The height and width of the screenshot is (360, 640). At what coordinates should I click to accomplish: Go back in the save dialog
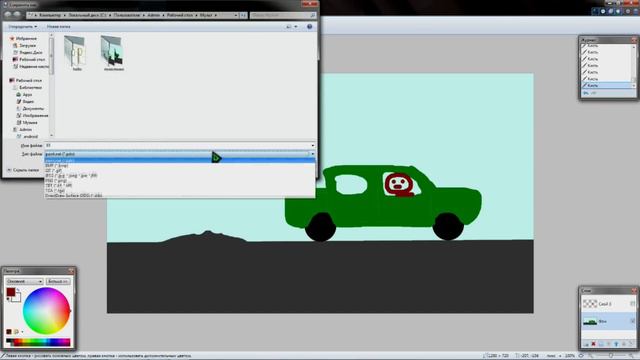tap(8, 15)
